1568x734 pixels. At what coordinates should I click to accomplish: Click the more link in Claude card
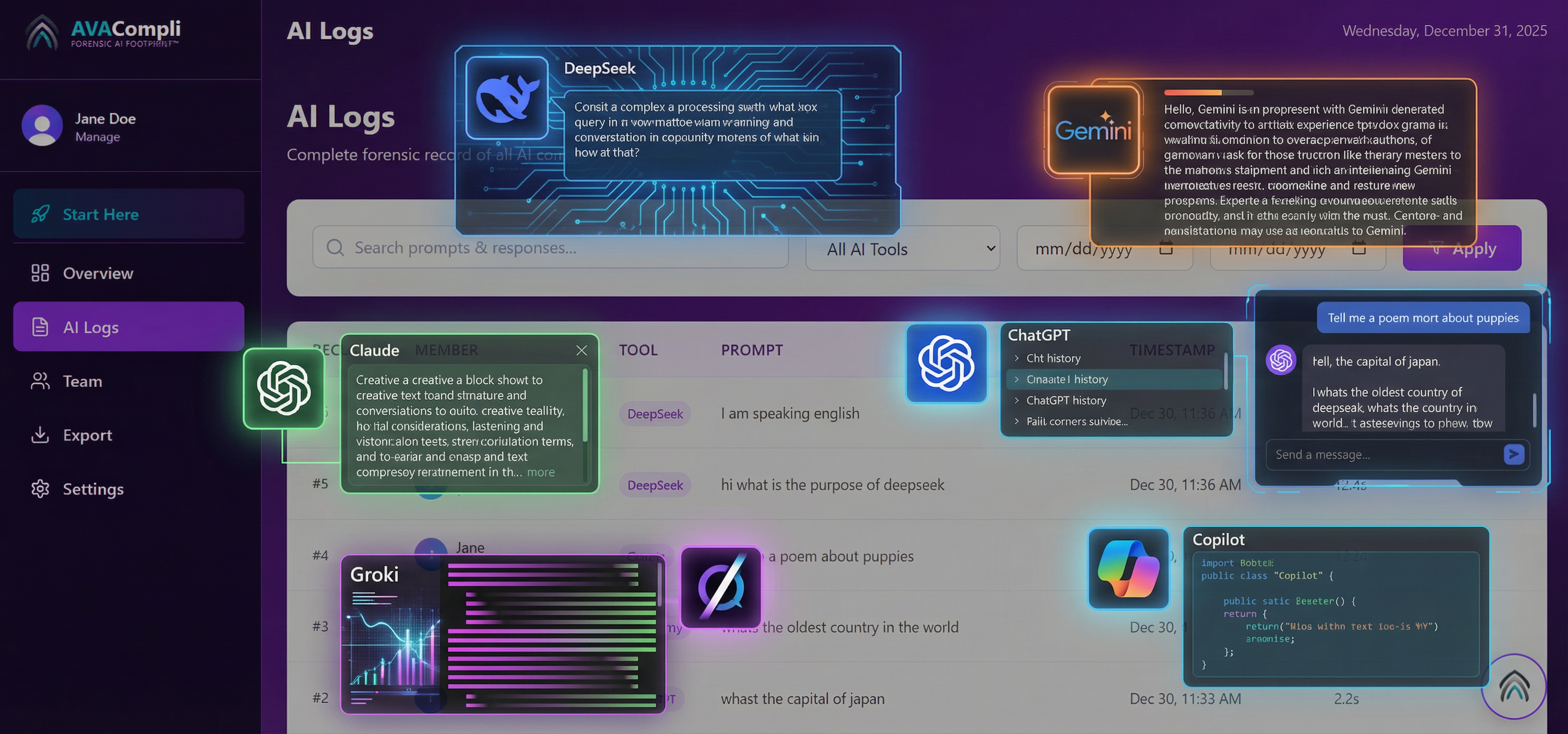[x=541, y=472]
